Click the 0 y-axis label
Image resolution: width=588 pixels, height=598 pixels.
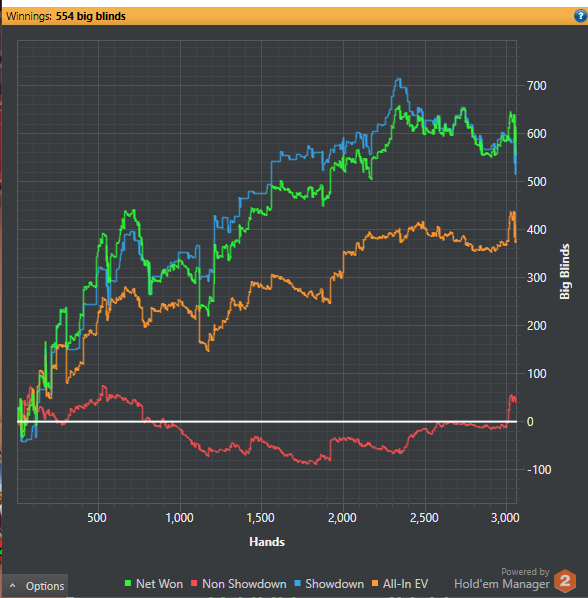click(530, 422)
